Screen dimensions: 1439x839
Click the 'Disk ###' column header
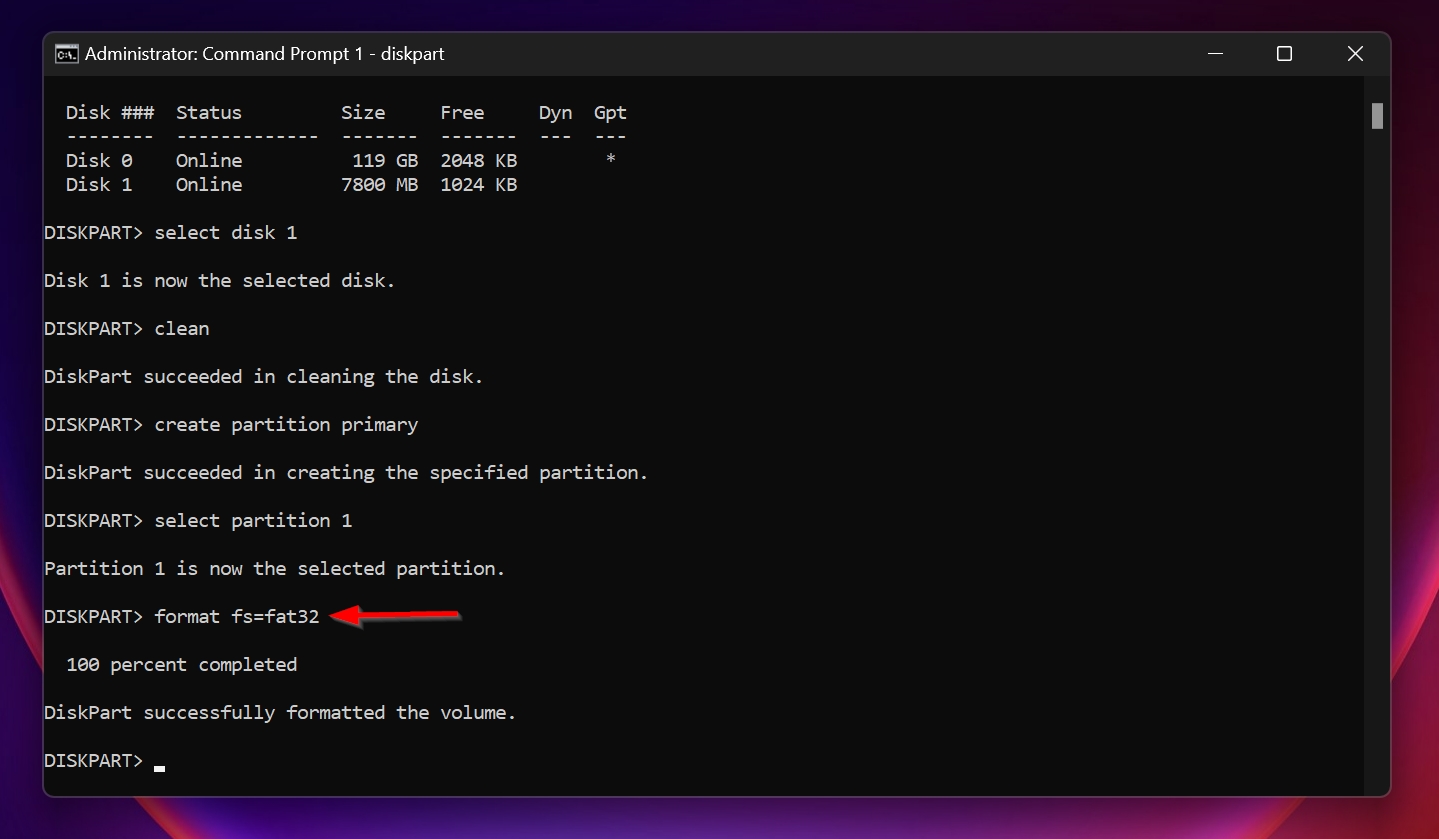click(x=110, y=113)
